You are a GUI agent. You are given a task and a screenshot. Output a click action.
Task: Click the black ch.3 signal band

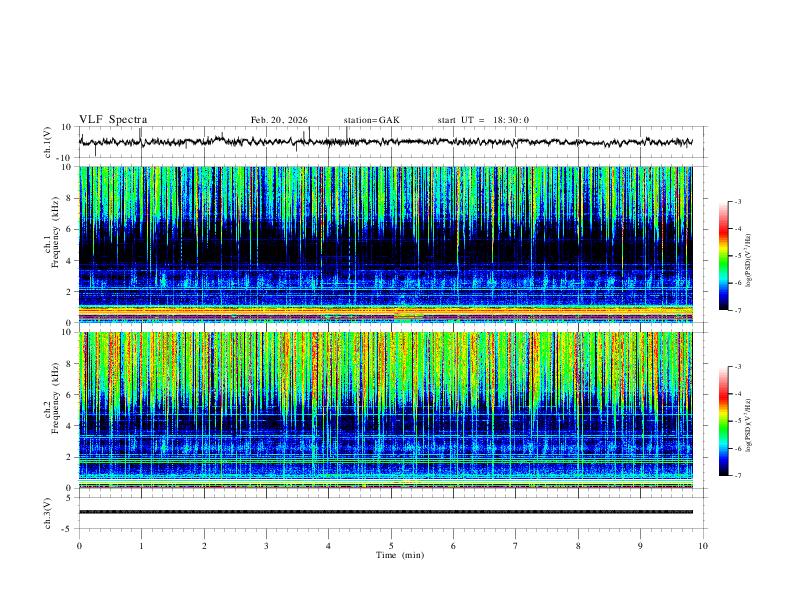[x=386, y=512]
